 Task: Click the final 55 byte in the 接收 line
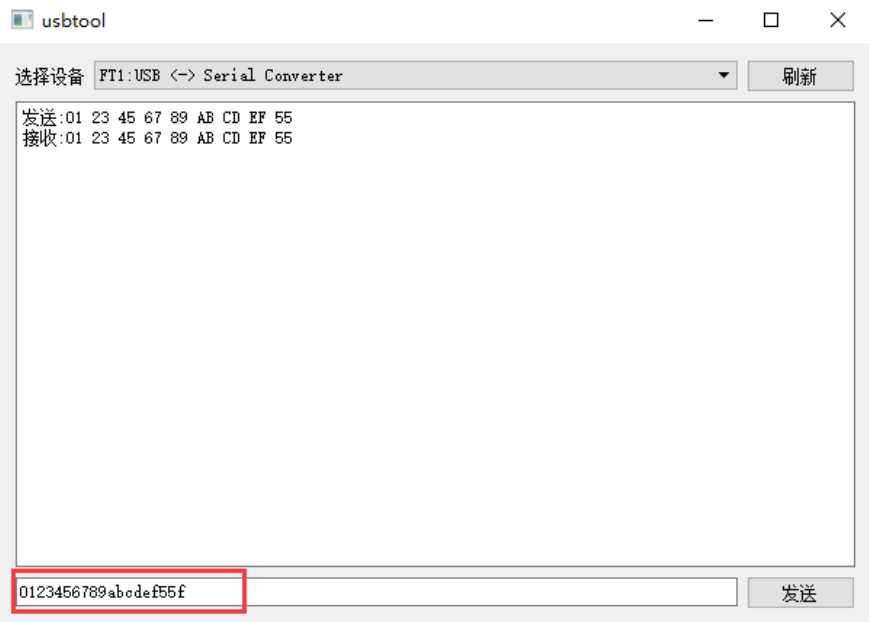coord(283,138)
